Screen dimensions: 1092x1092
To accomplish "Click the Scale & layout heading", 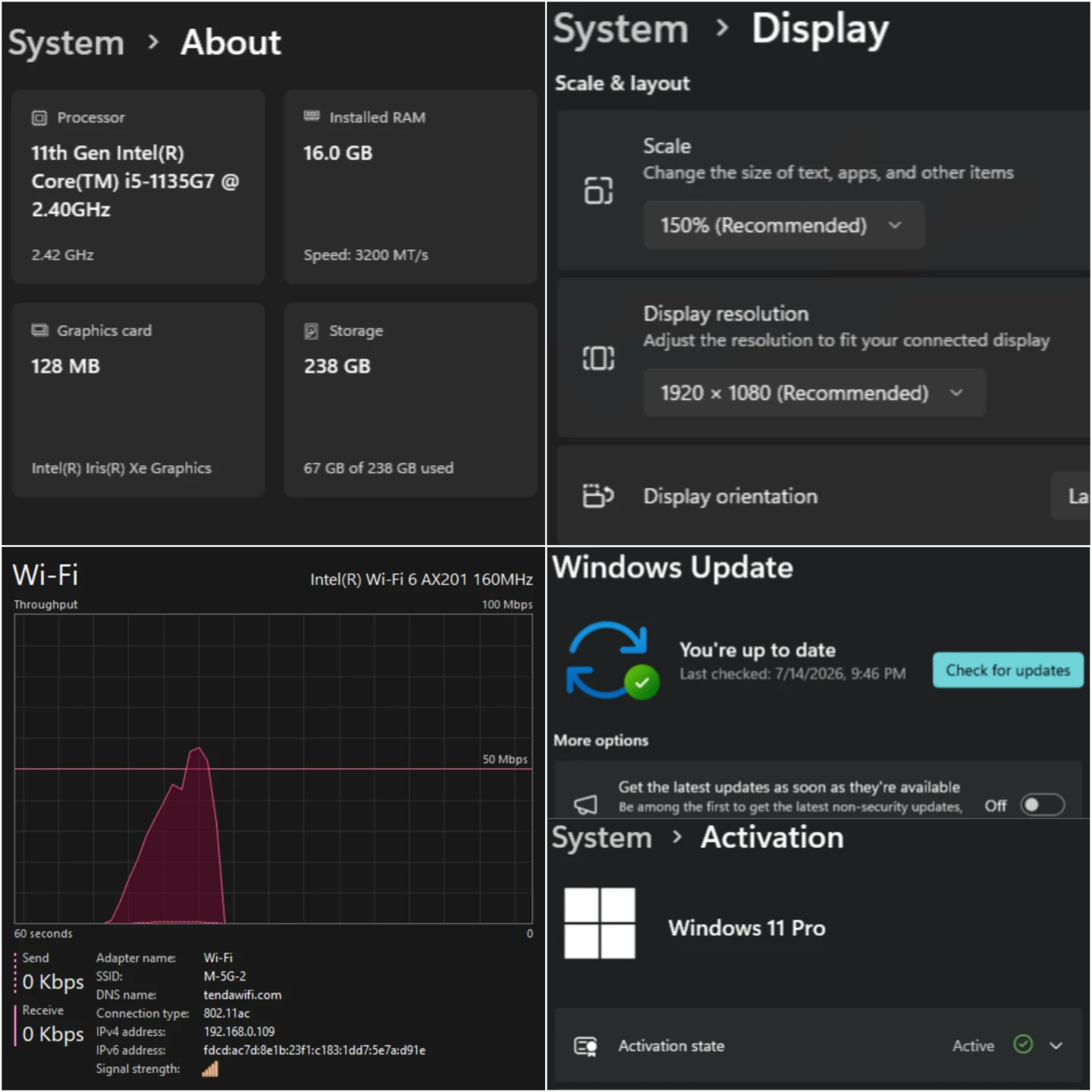I will point(623,83).
